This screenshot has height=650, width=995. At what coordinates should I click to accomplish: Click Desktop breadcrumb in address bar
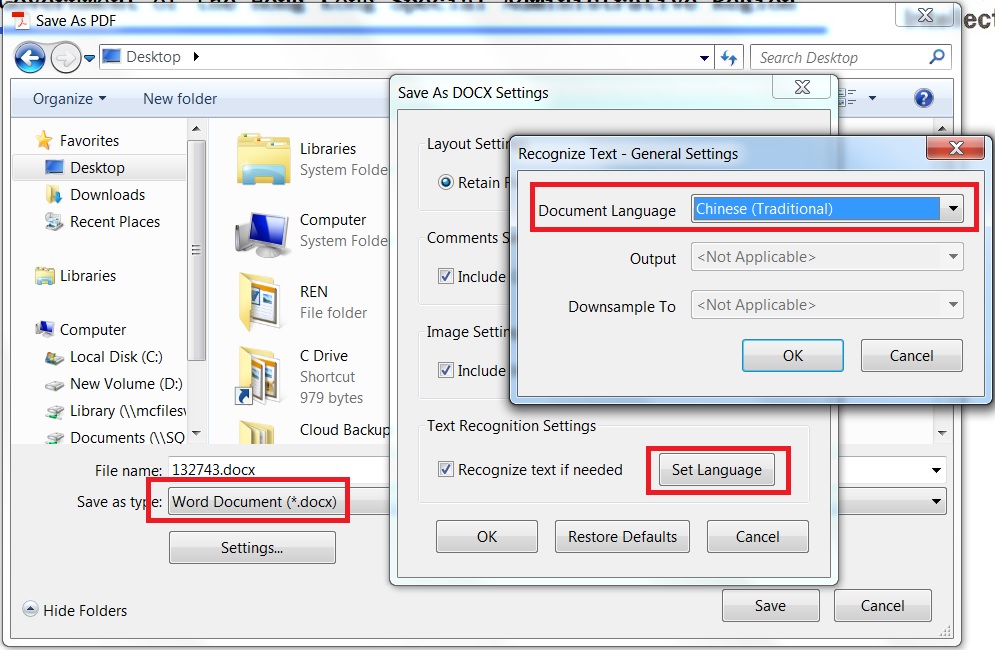pyautogui.click(x=153, y=57)
